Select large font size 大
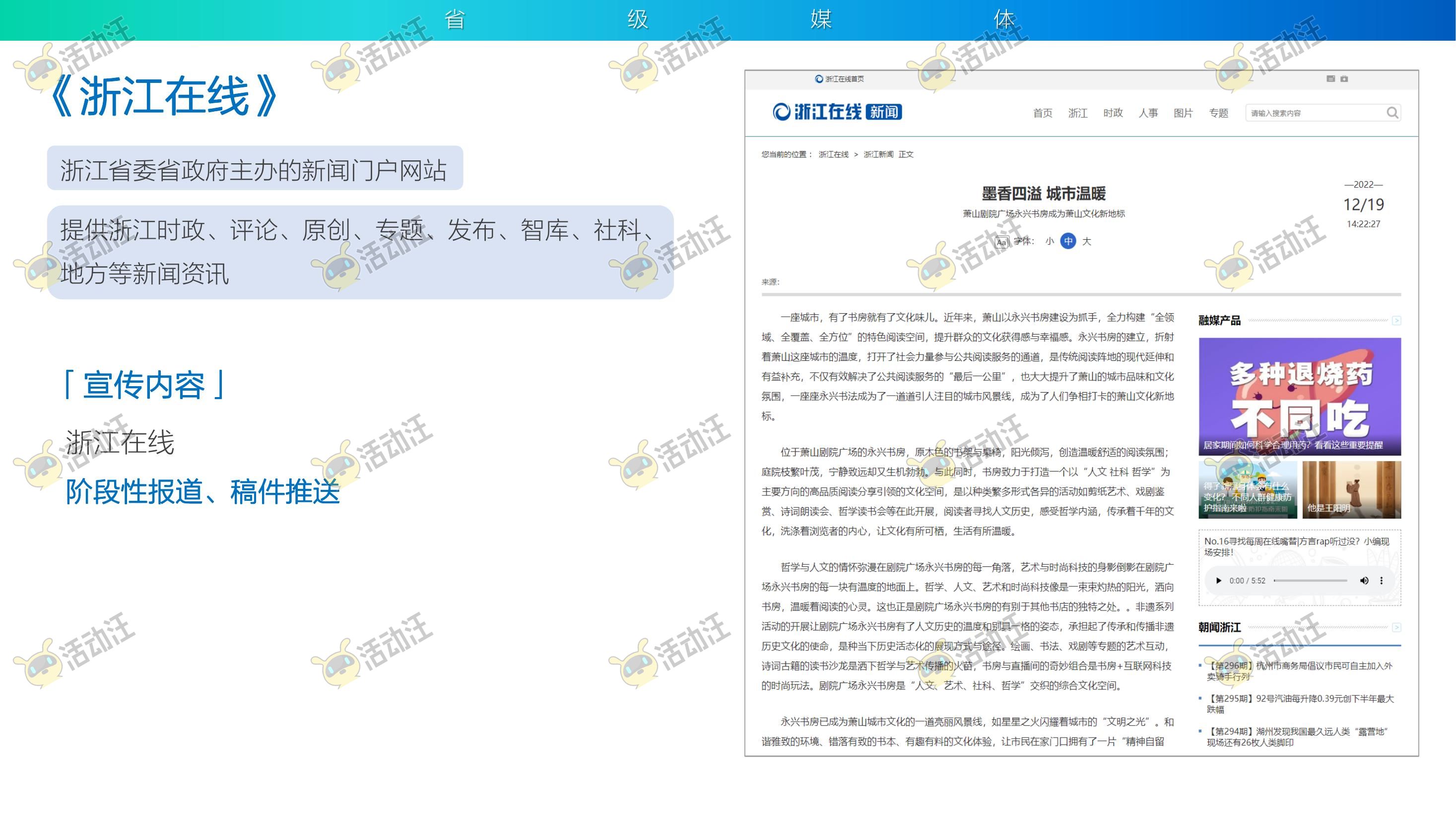 click(x=1086, y=241)
